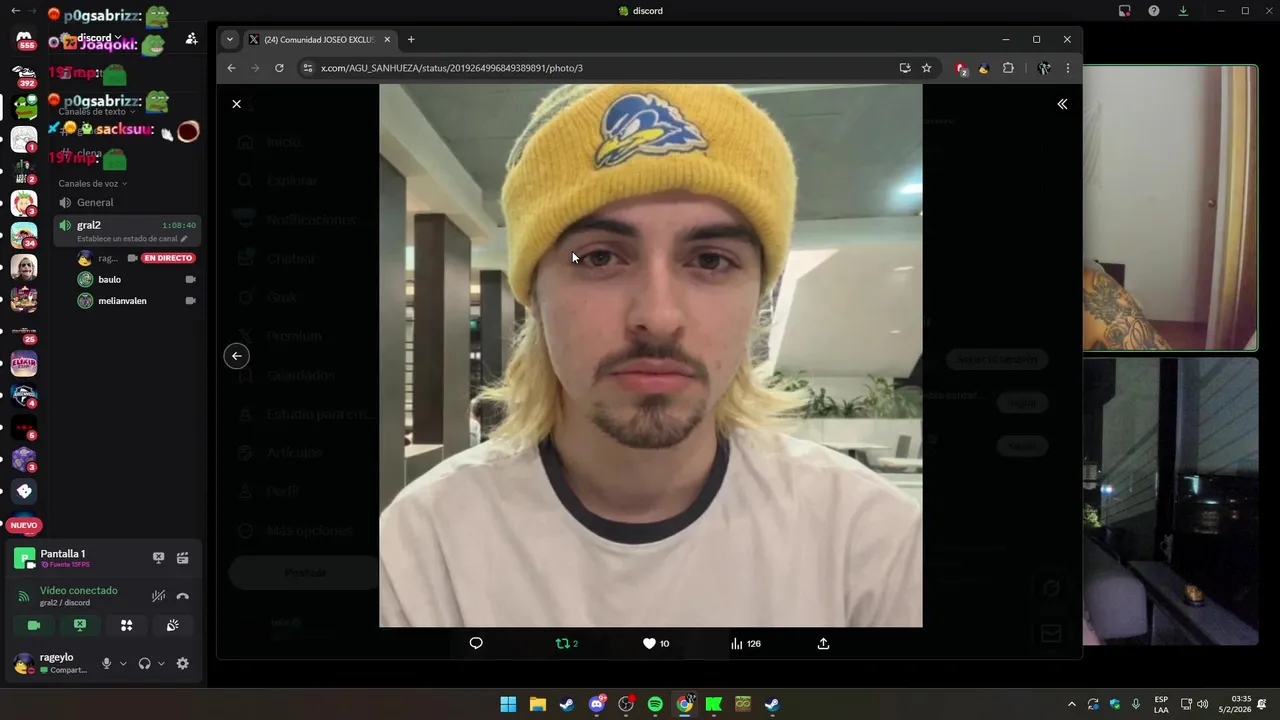The height and width of the screenshot is (720, 1280).
Task: Mute the microphone for rageylo
Action: pyautogui.click(x=106, y=663)
